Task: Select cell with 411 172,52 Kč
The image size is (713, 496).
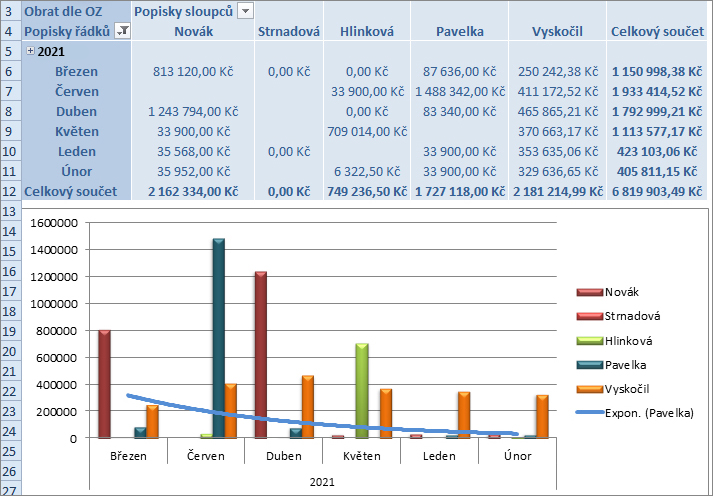Action: tap(557, 91)
